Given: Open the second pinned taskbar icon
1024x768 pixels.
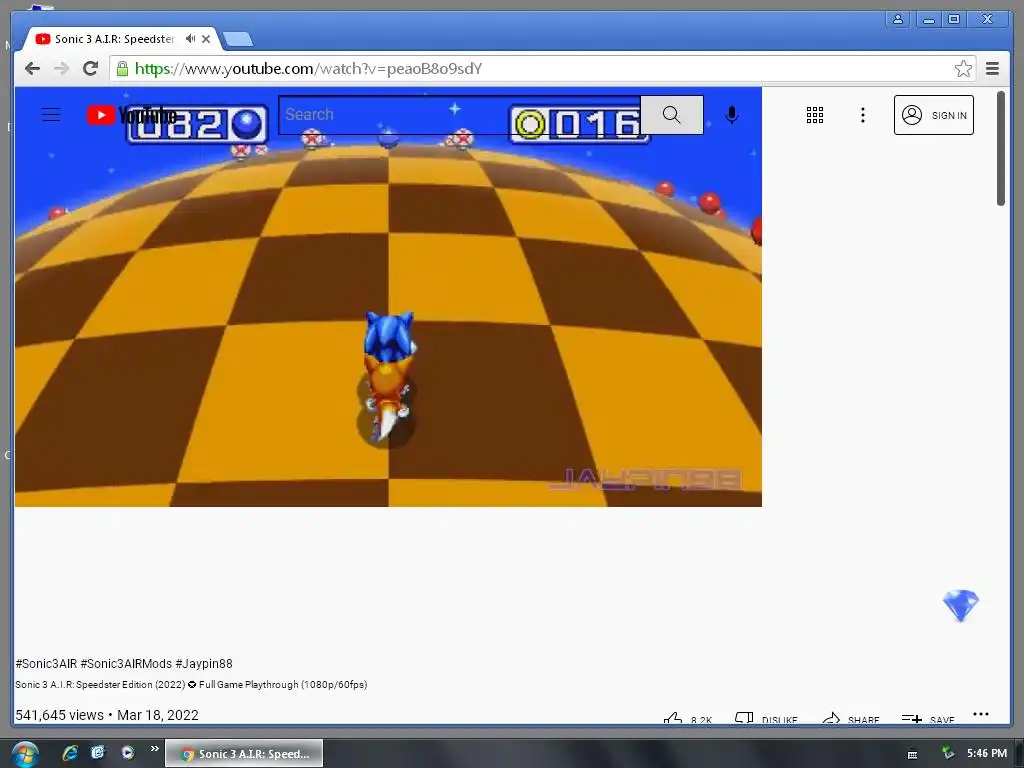Looking at the screenshot, I should pos(98,753).
